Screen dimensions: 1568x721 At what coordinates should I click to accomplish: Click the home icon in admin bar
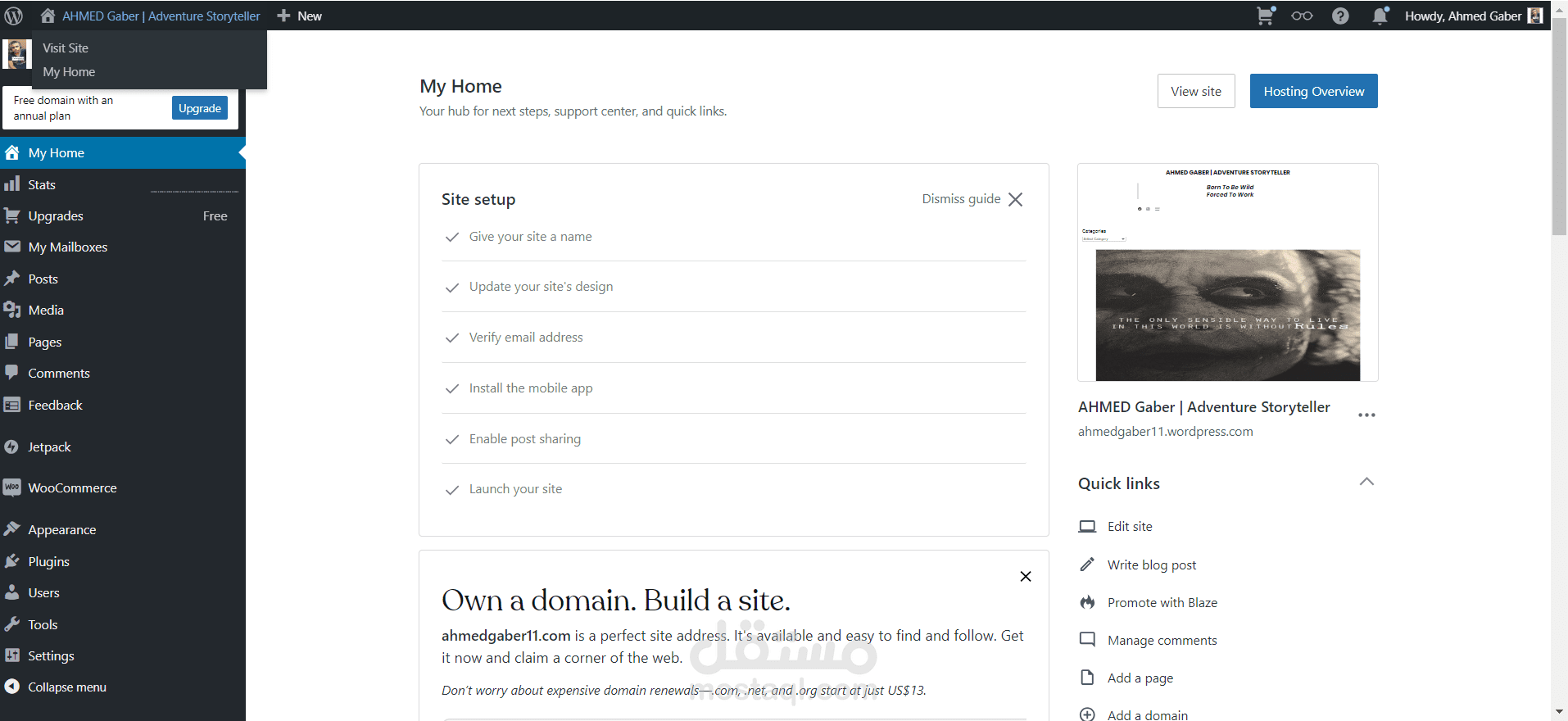(x=48, y=16)
